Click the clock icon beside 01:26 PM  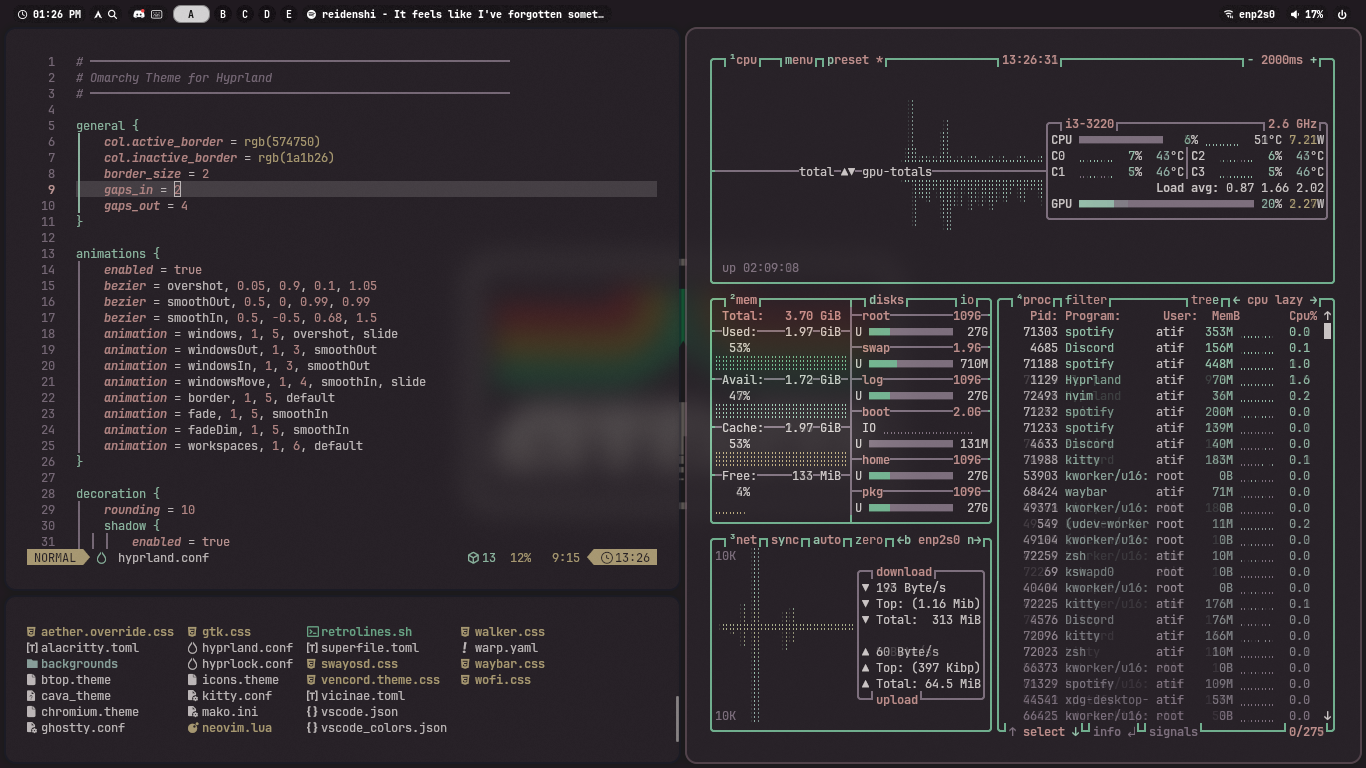coord(22,15)
